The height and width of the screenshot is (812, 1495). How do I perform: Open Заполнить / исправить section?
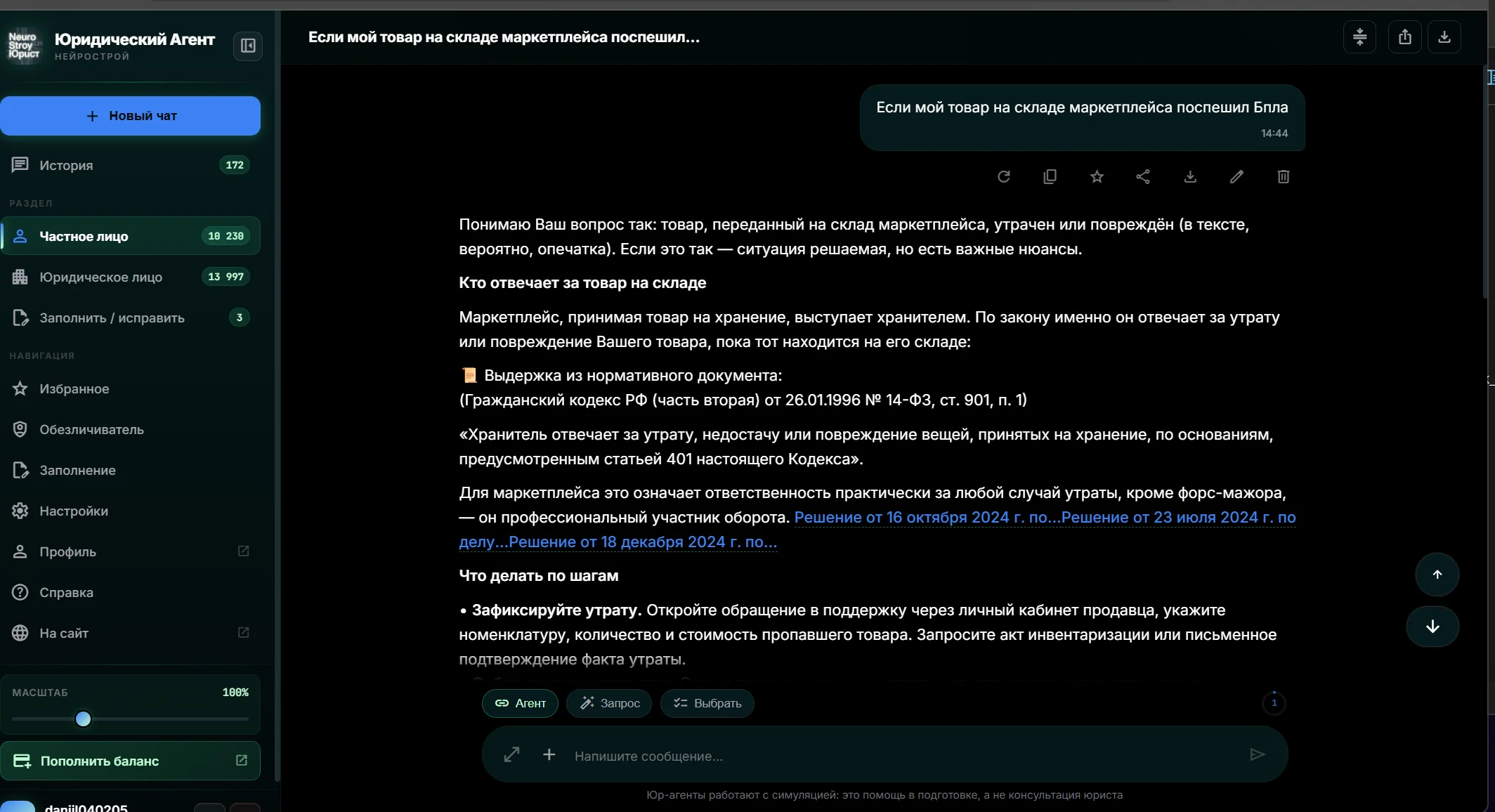pos(131,317)
